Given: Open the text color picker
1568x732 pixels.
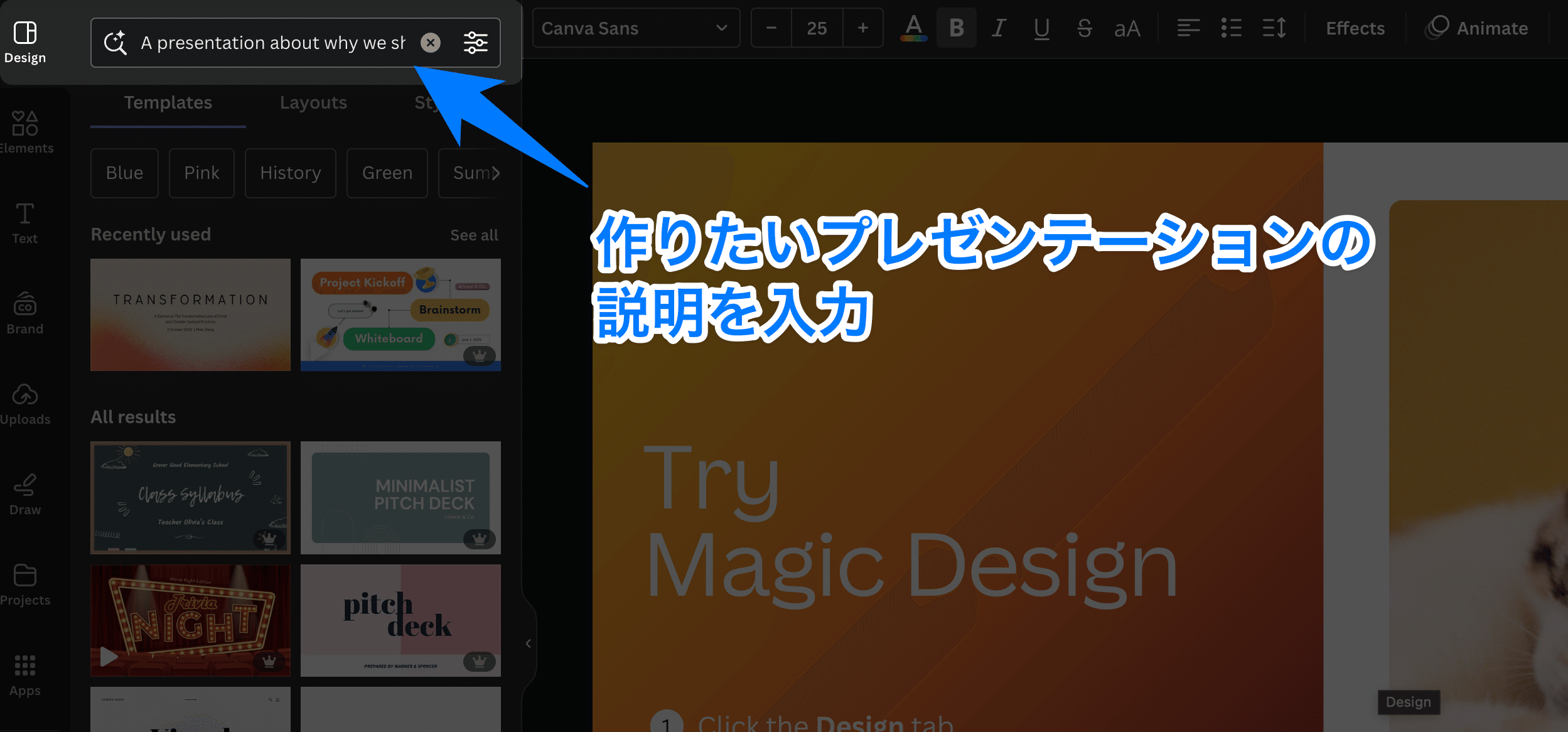Looking at the screenshot, I should pyautogui.click(x=913, y=28).
